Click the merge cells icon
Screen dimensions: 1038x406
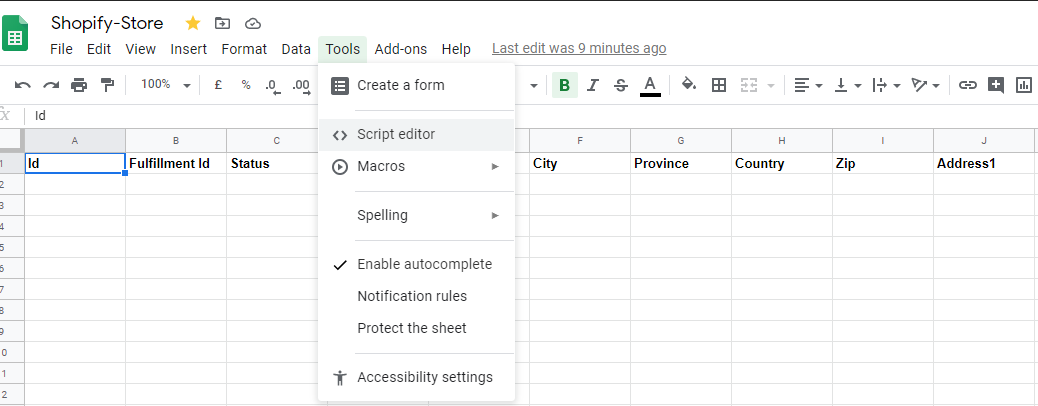[x=749, y=85]
